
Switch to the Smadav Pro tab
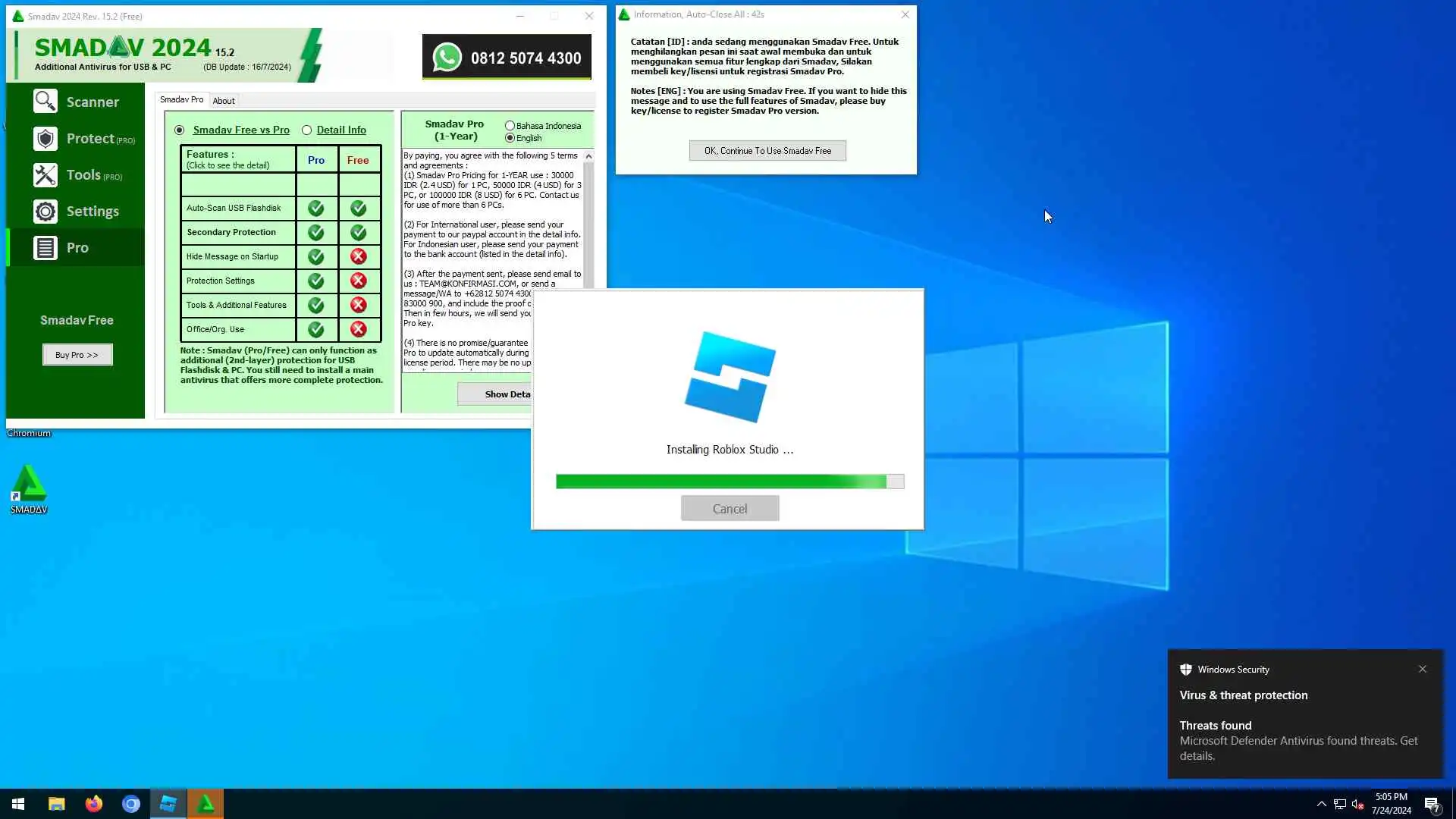[181, 99]
